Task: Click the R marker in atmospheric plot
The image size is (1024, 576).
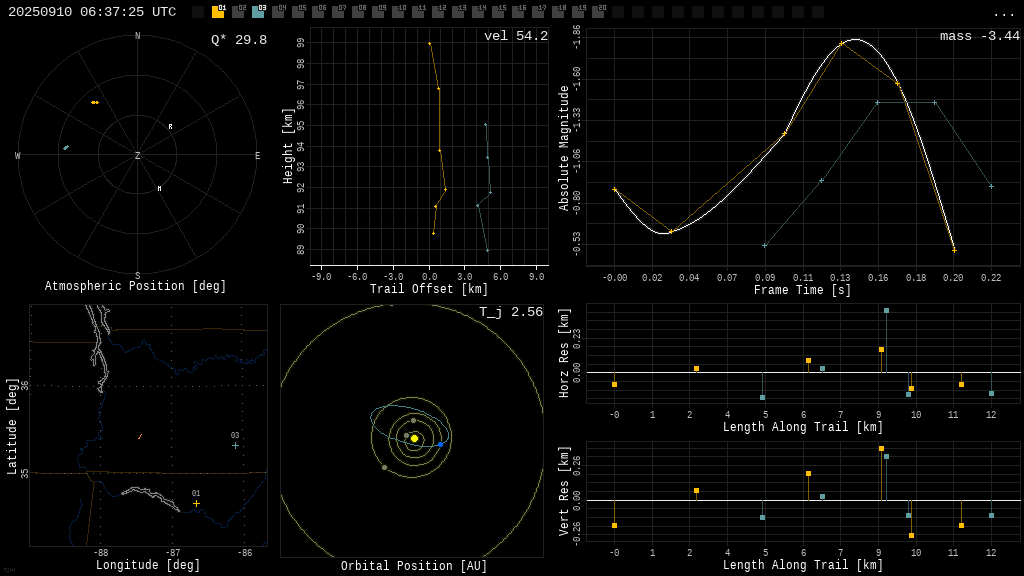Action: (x=170, y=127)
